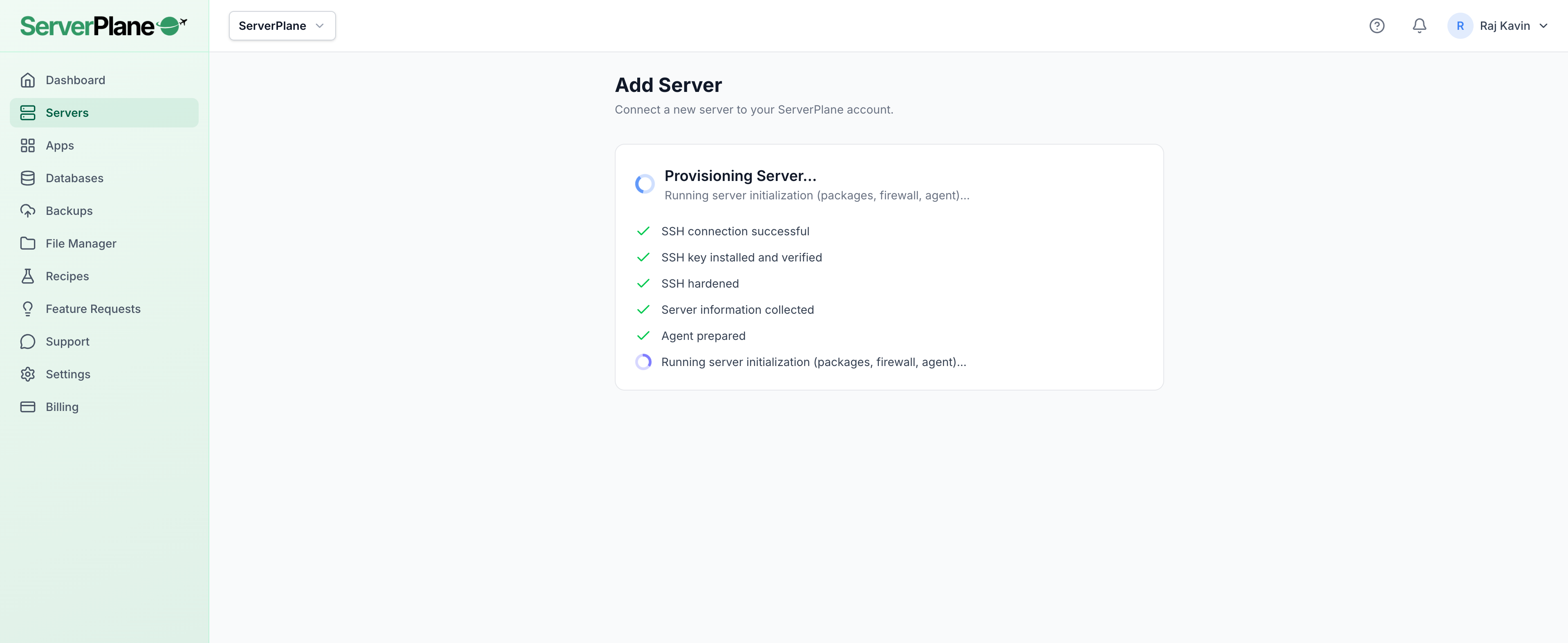Click the chevron next to Raj Kavin
1568x643 pixels.
[x=1543, y=26]
